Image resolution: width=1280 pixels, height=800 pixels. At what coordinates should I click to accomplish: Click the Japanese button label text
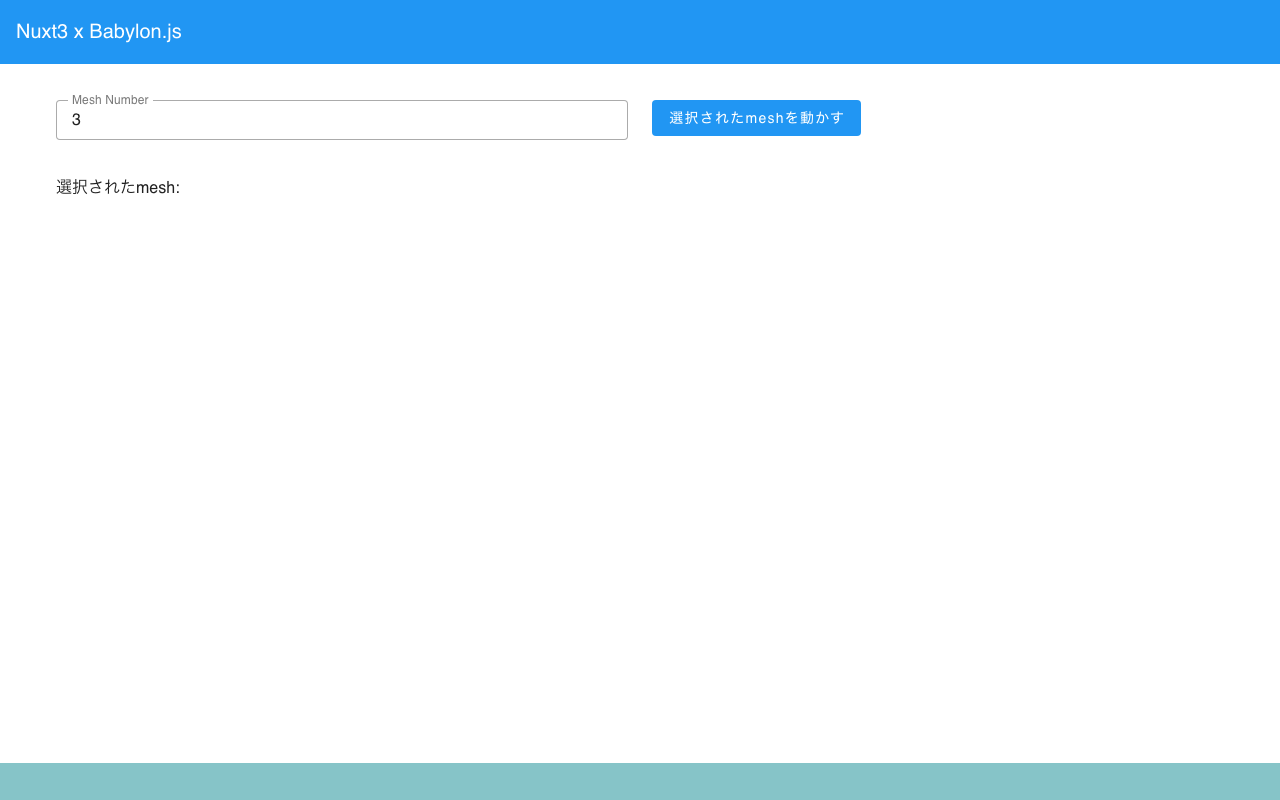pyautogui.click(x=756, y=118)
